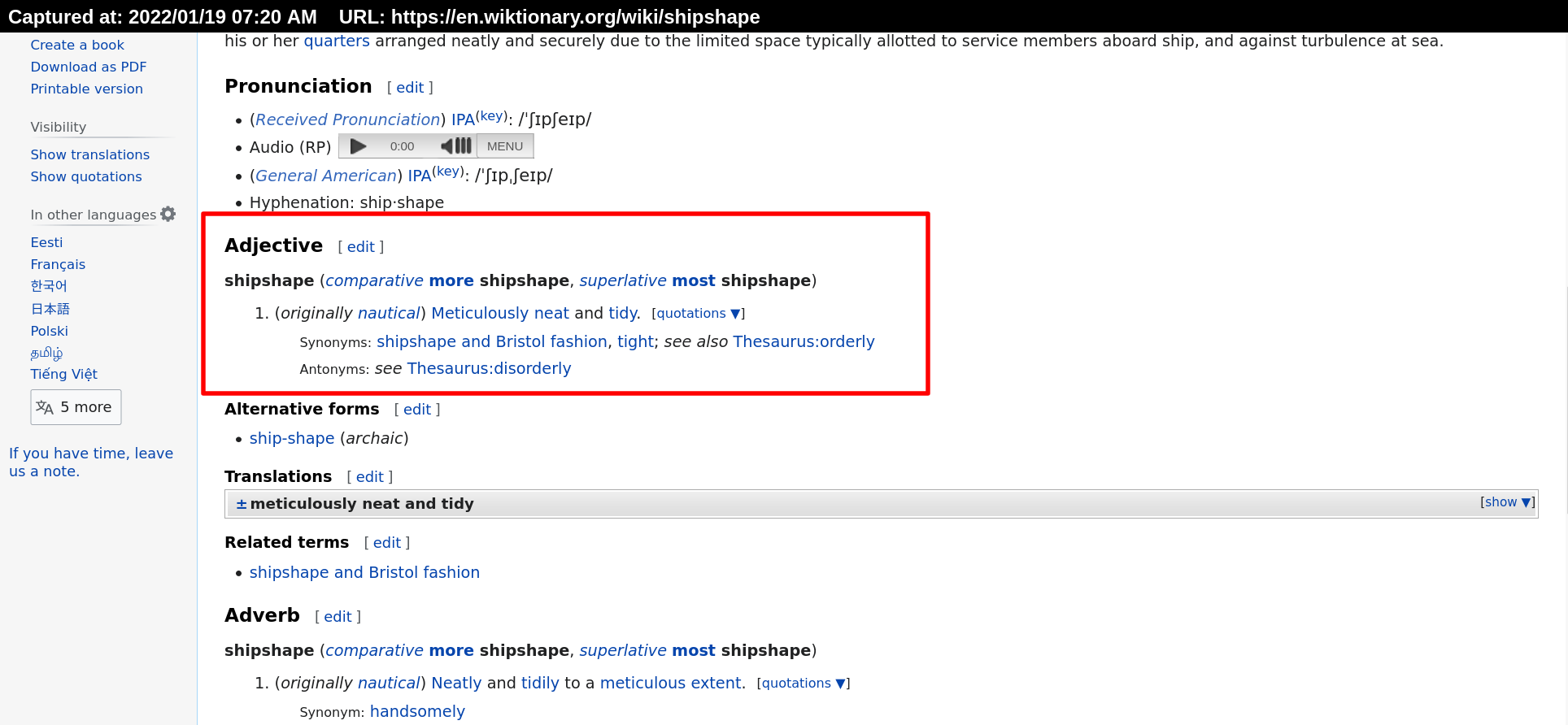Open 'ship-shape' alternative form link
Image resolution: width=1568 pixels, height=725 pixels.
point(292,439)
